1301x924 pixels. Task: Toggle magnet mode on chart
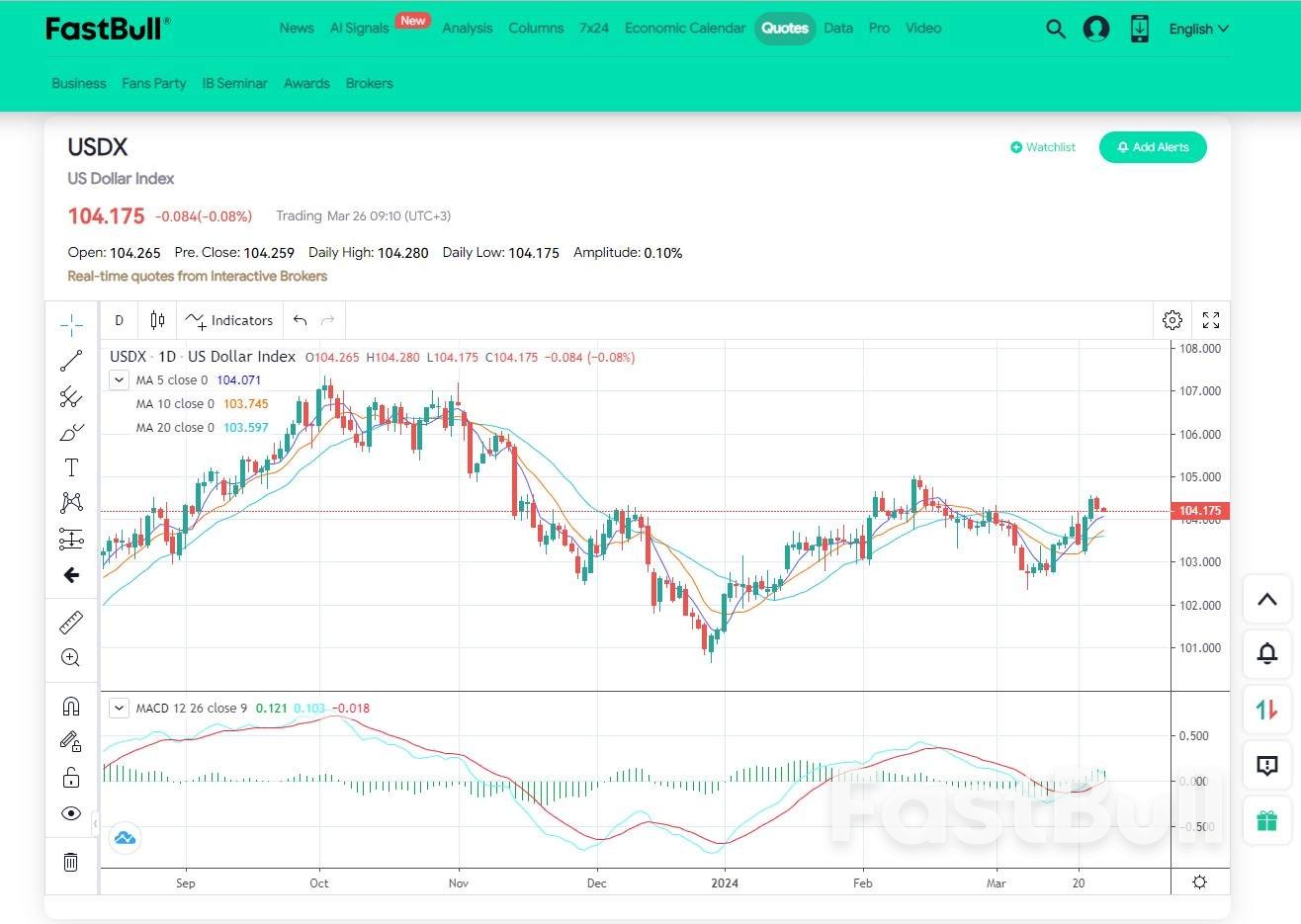tap(71, 706)
